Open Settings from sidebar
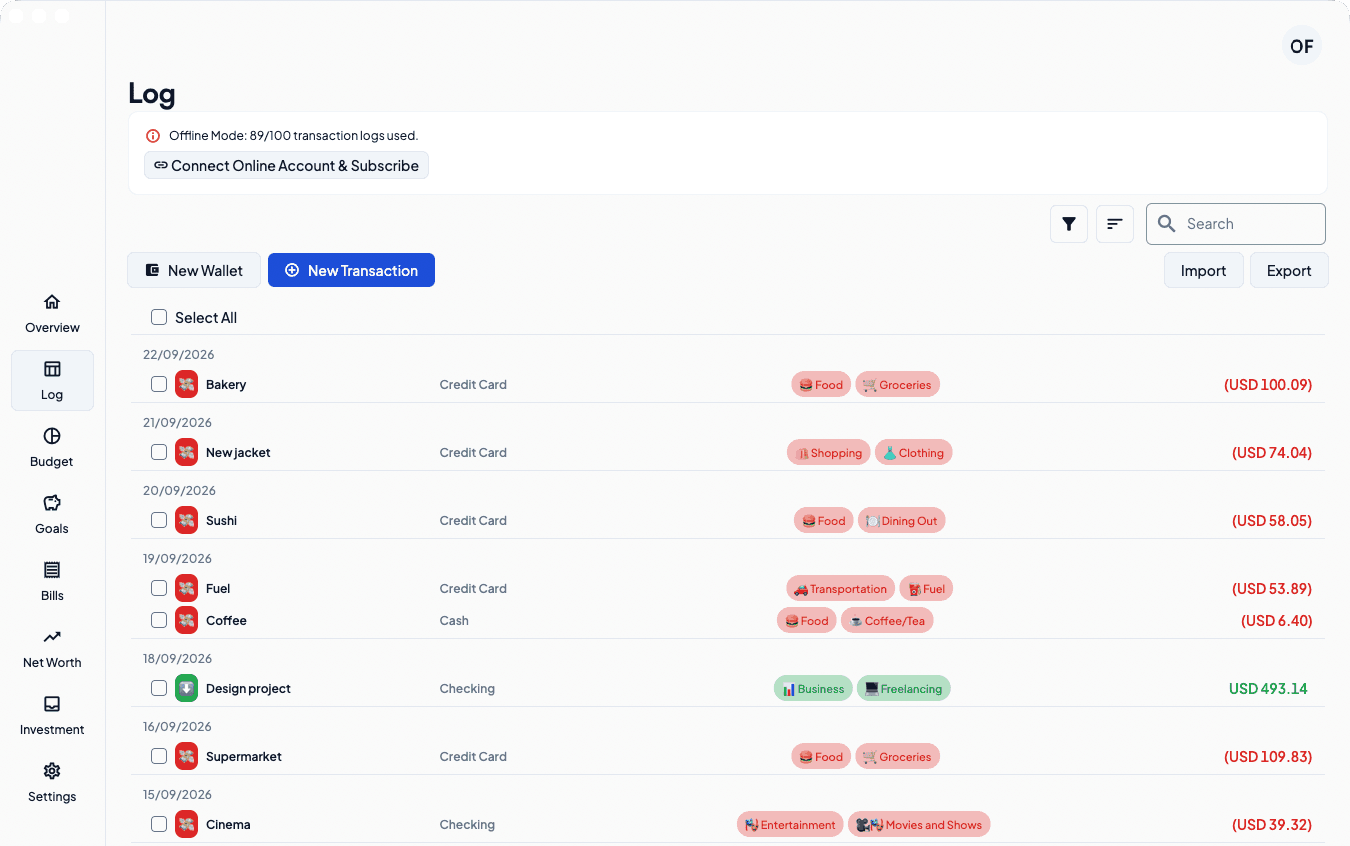Screen dimensions: 1350x846 [x=52, y=782]
